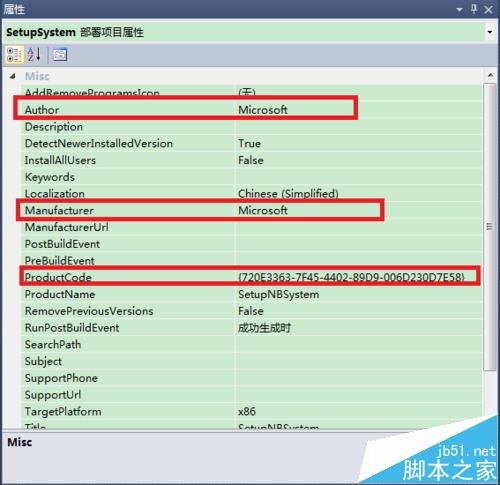
Task: Click the Chinese (Simplified) value
Action: [288, 194]
